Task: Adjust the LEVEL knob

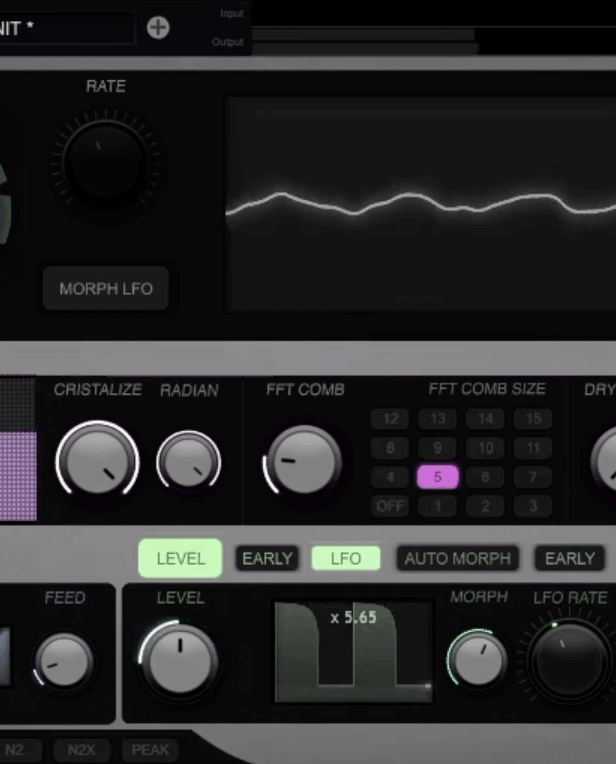Action: tap(180, 660)
